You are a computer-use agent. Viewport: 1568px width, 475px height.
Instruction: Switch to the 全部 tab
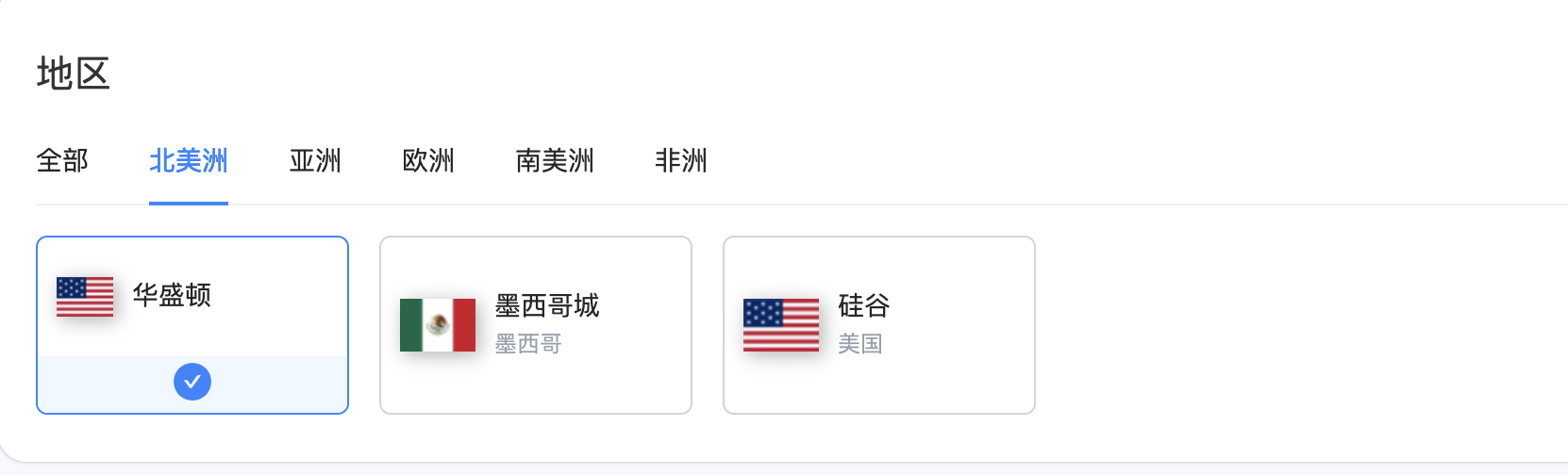pyautogui.click(x=62, y=161)
